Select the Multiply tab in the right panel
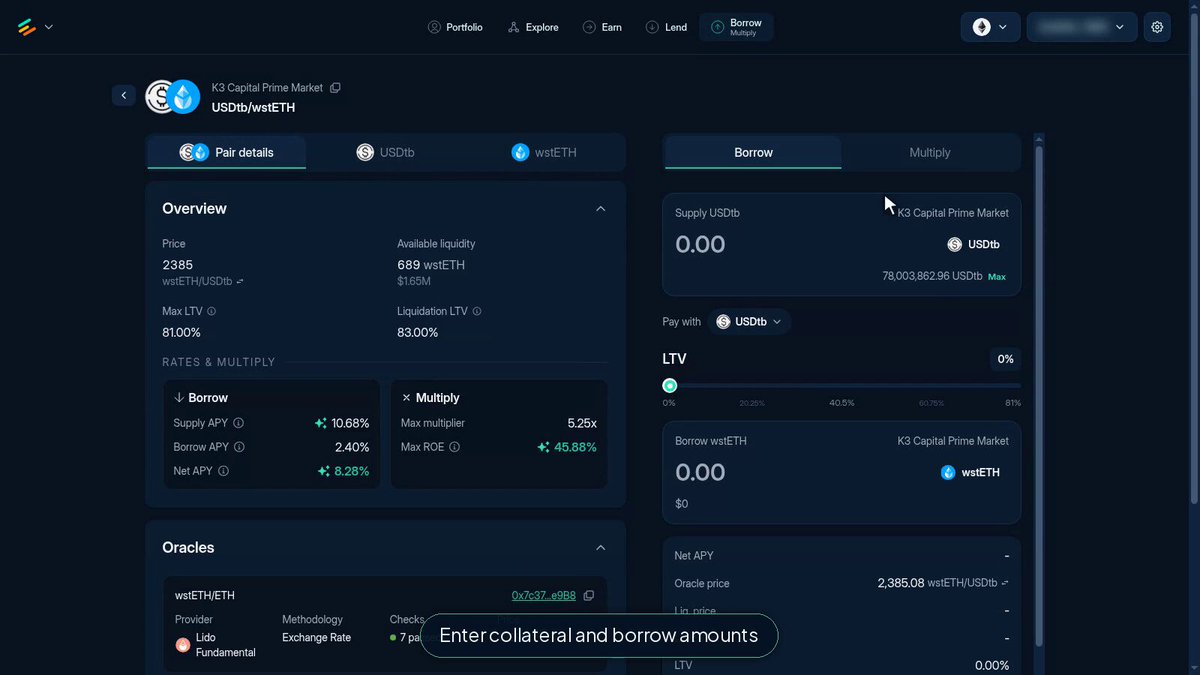The width and height of the screenshot is (1200, 675). (x=930, y=152)
